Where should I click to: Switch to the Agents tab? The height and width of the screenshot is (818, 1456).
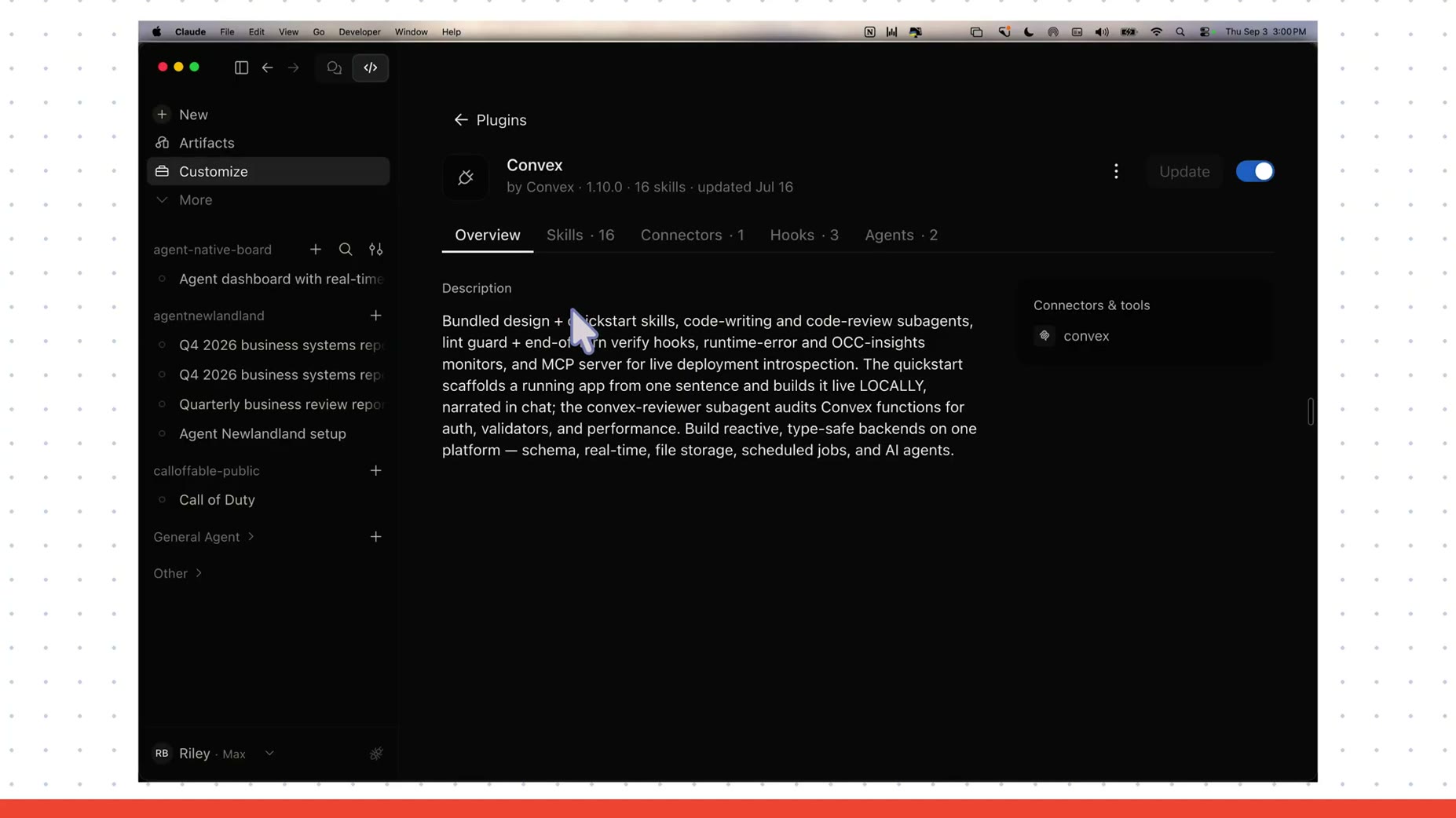tap(901, 236)
